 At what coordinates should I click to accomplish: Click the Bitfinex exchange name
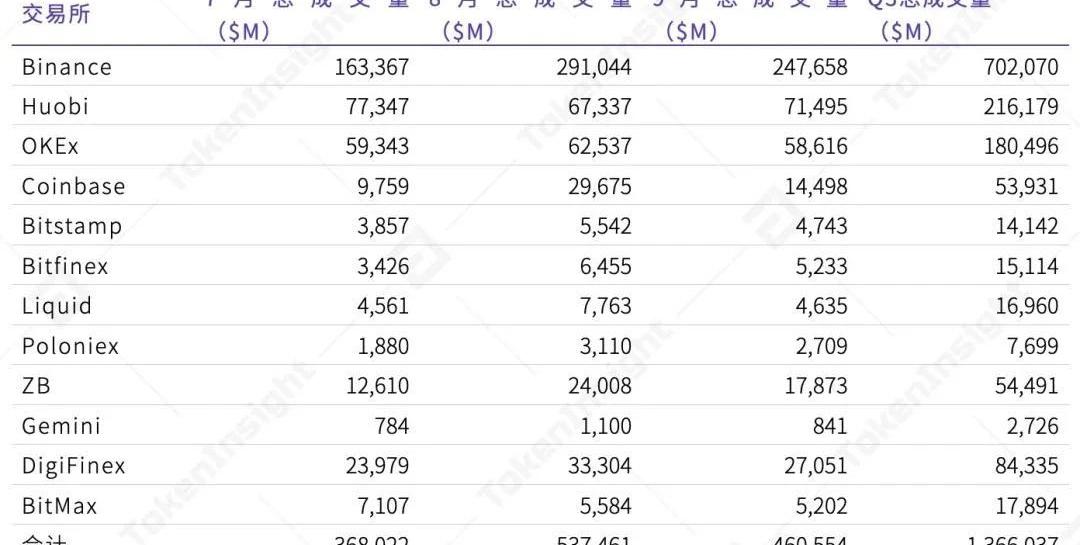[x=65, y=267]
